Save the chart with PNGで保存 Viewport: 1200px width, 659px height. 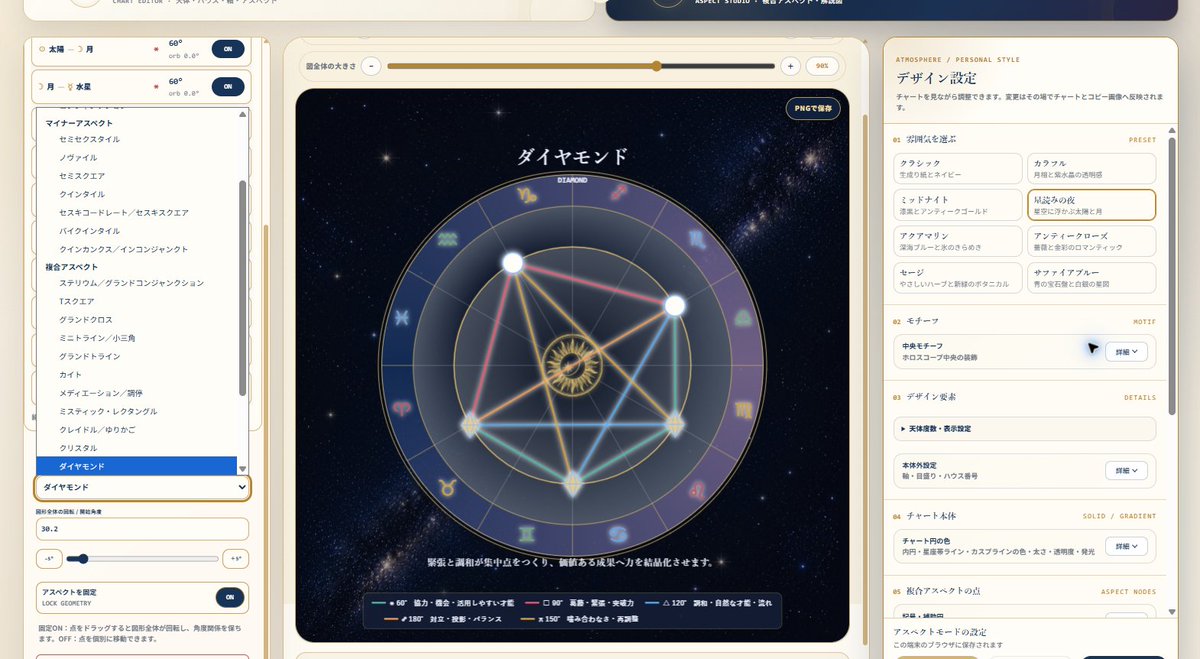[x=813, y=108]
